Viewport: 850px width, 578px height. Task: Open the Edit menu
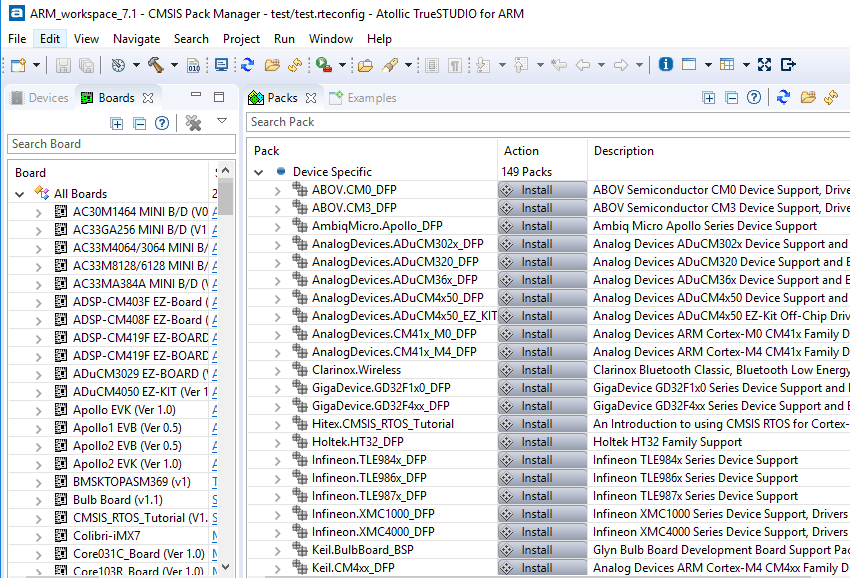50,39
